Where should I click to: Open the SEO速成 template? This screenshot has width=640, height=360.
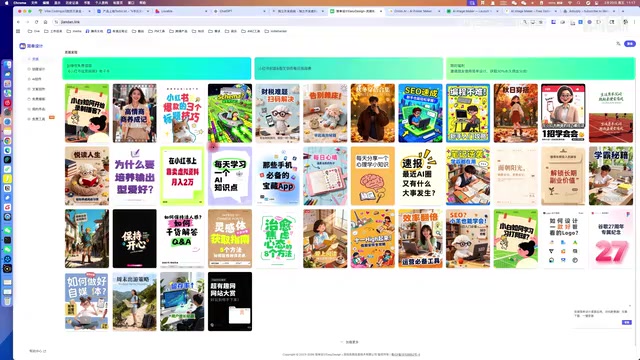pyautogui.click(x=420, y=113)
